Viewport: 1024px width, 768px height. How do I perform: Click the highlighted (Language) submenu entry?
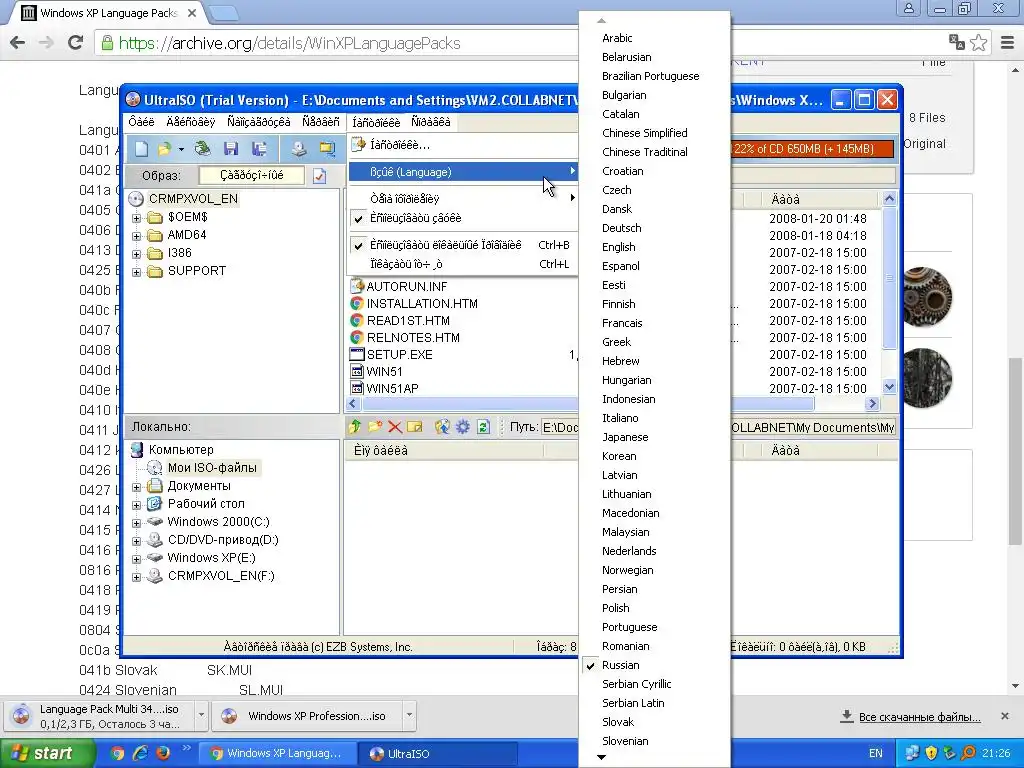pos(464,172)
